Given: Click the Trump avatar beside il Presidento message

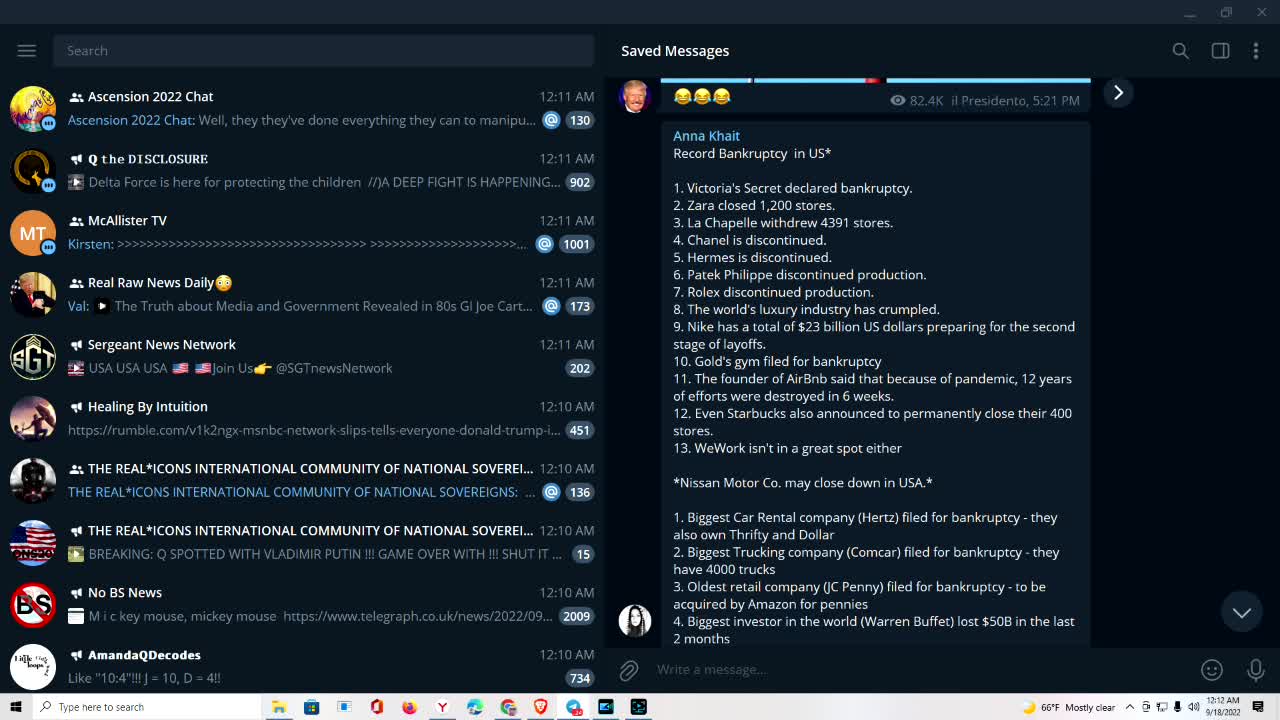Looking at the screenshot, I should tap(635, 96).
